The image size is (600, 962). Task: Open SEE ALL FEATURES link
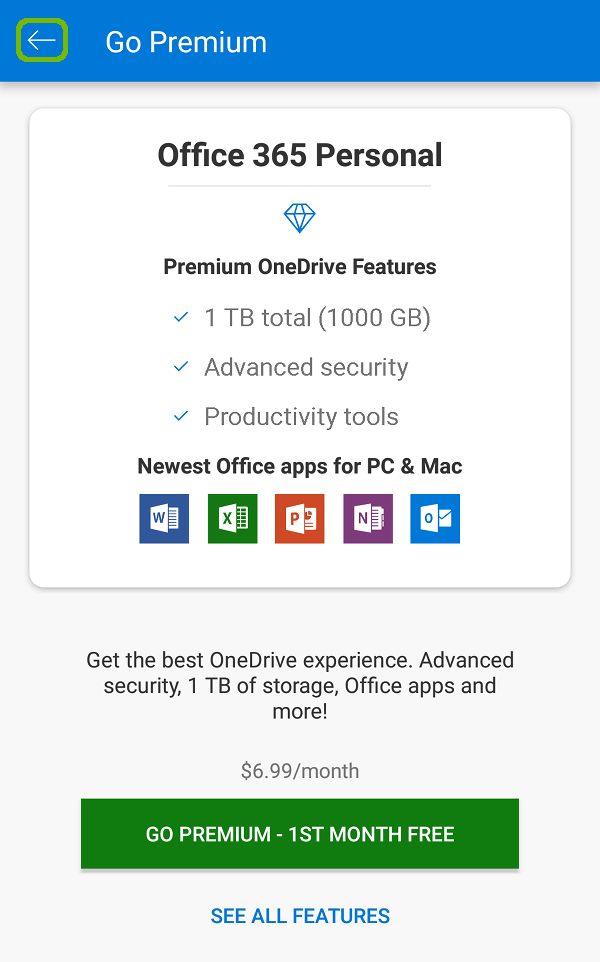[x=300, y=915]
